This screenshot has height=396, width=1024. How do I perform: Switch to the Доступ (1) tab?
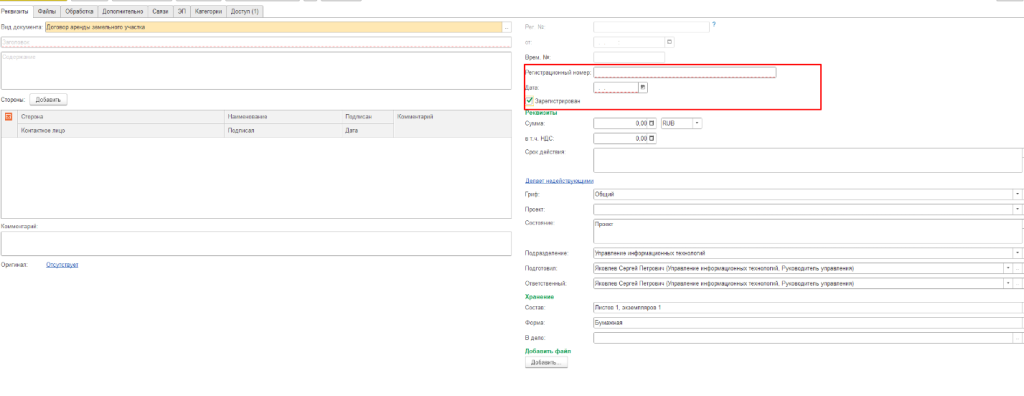pyautogui.click(x=245, y=11)
